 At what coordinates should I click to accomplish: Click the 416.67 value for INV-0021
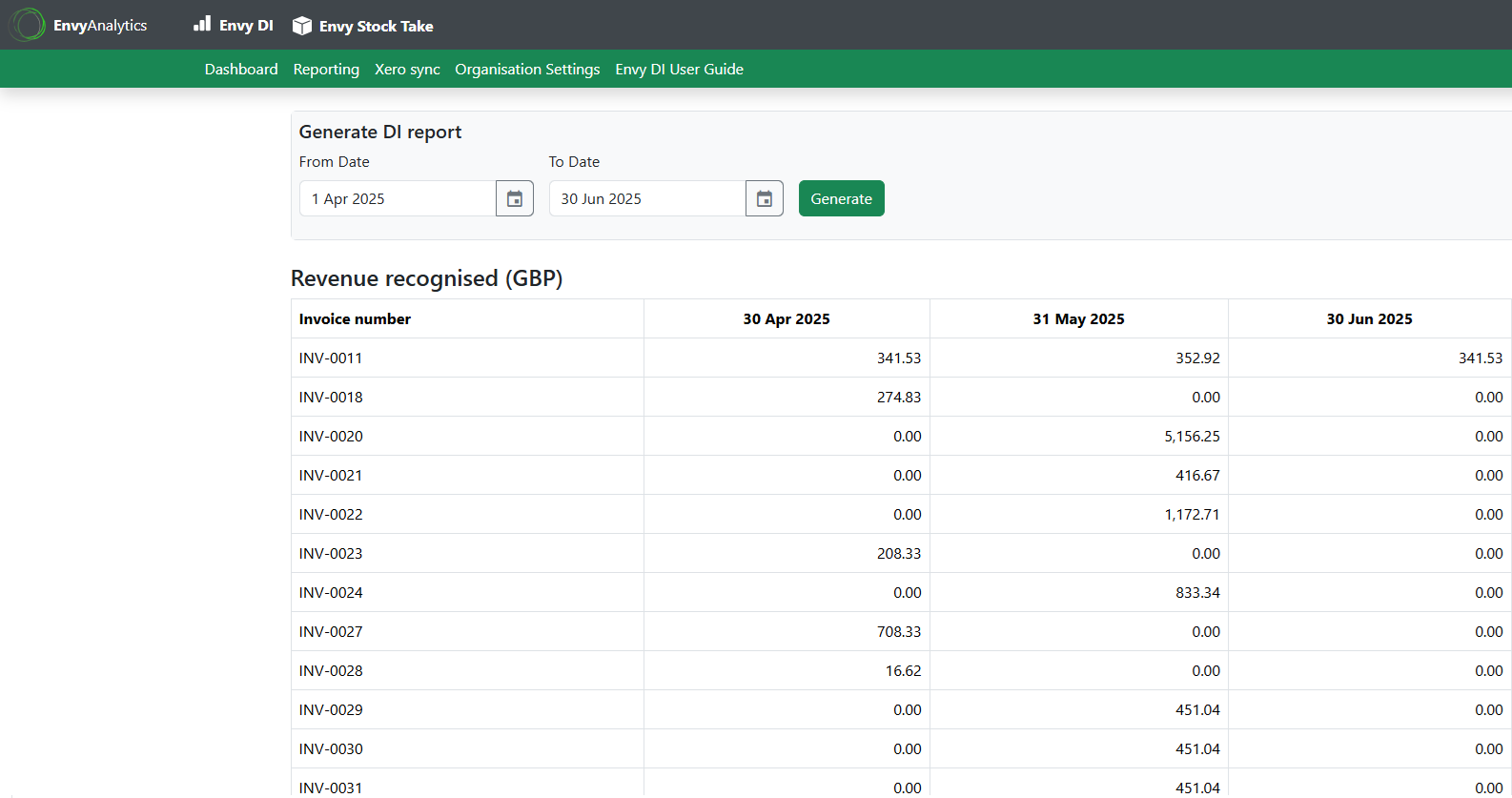1197,475
